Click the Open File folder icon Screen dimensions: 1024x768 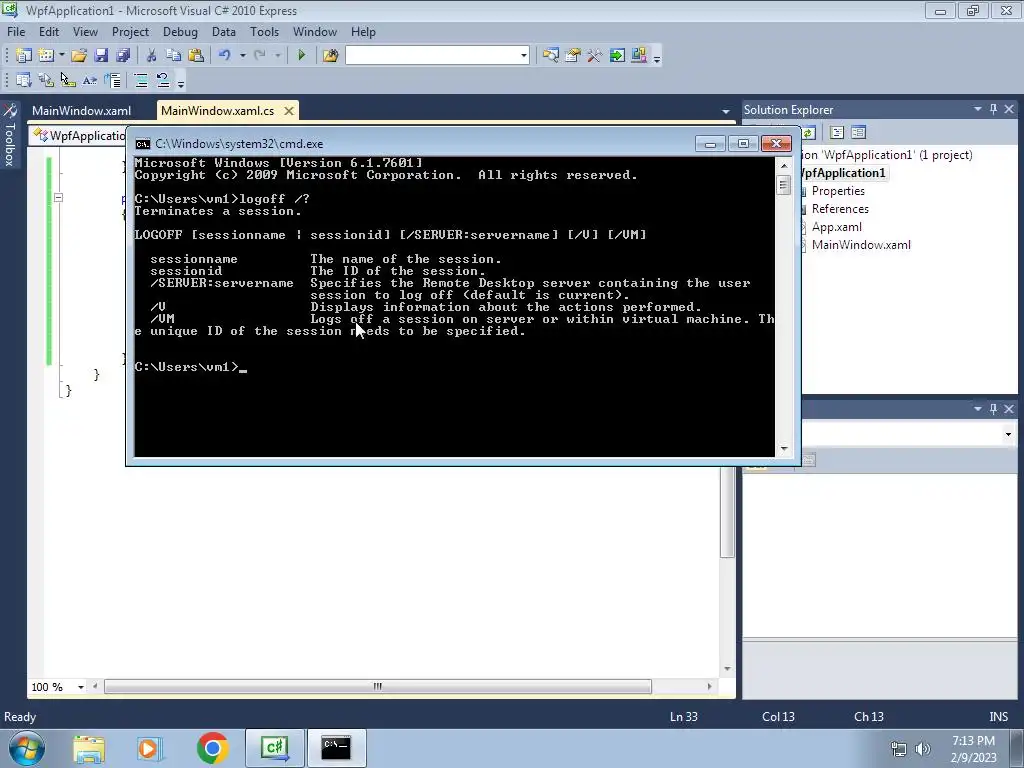pos(79,56)
